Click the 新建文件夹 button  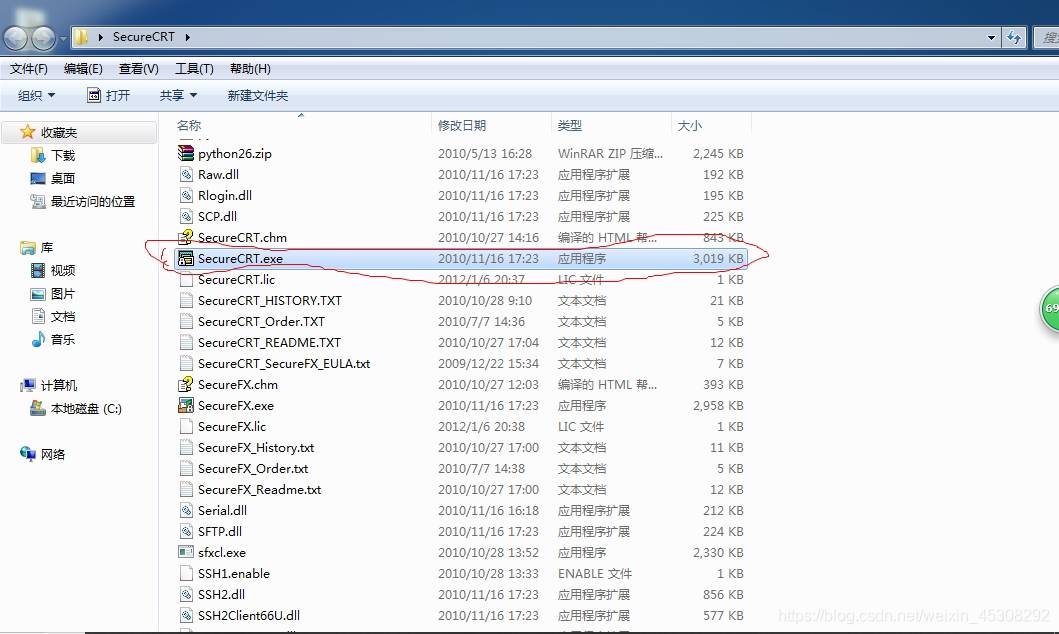tap(257, 96)
